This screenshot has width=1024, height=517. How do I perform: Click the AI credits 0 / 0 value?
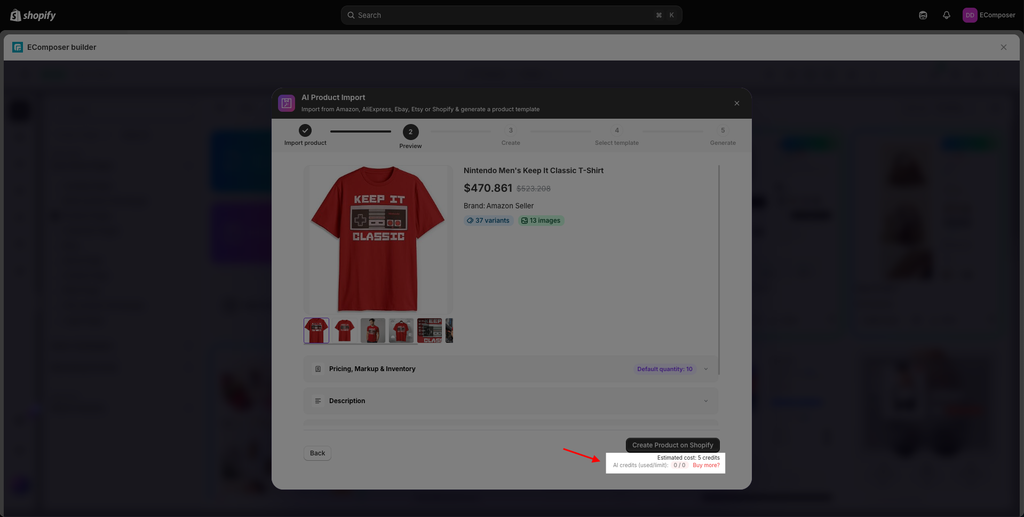679,465
